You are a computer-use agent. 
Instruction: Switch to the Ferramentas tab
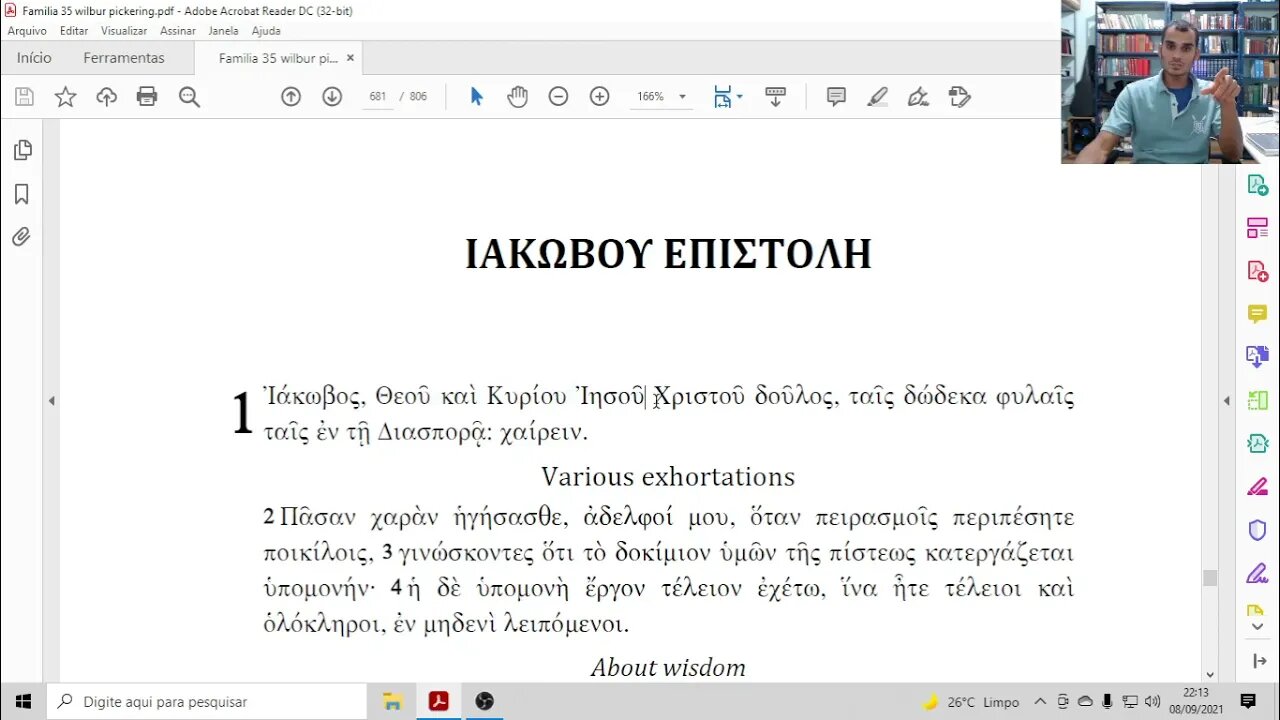(124, 58)
